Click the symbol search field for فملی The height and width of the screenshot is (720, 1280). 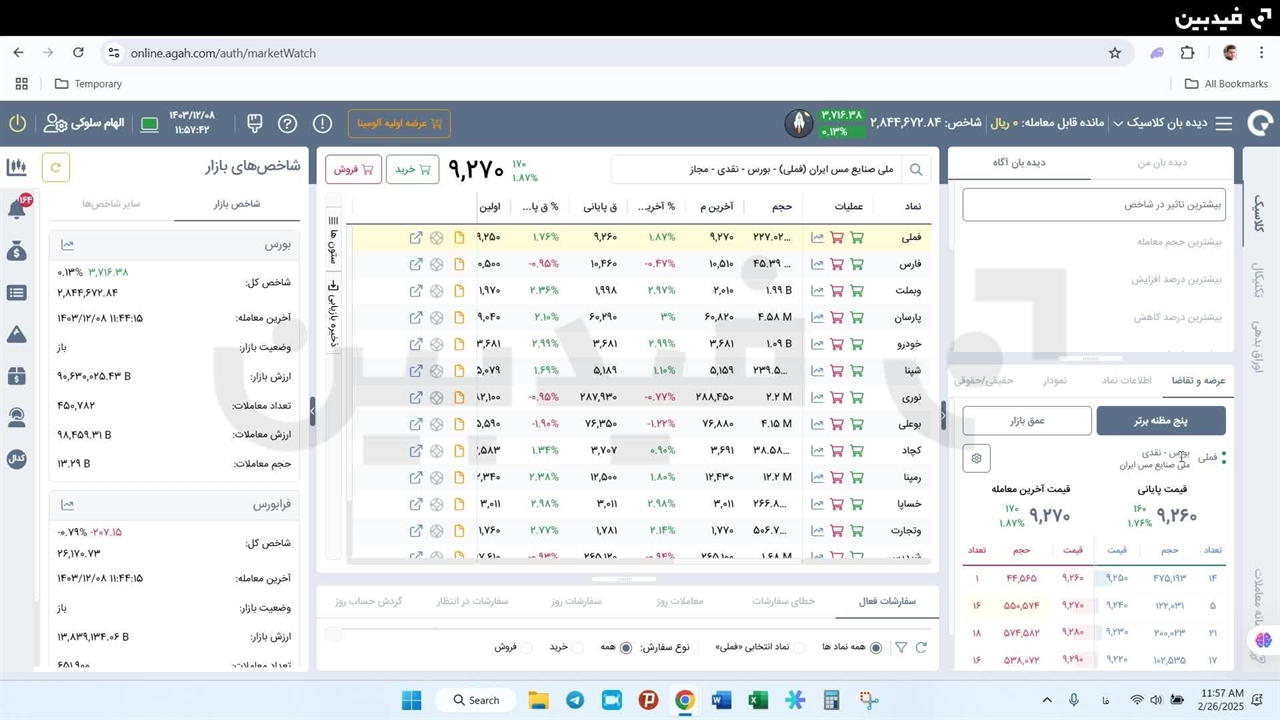(x=770, y=169)
